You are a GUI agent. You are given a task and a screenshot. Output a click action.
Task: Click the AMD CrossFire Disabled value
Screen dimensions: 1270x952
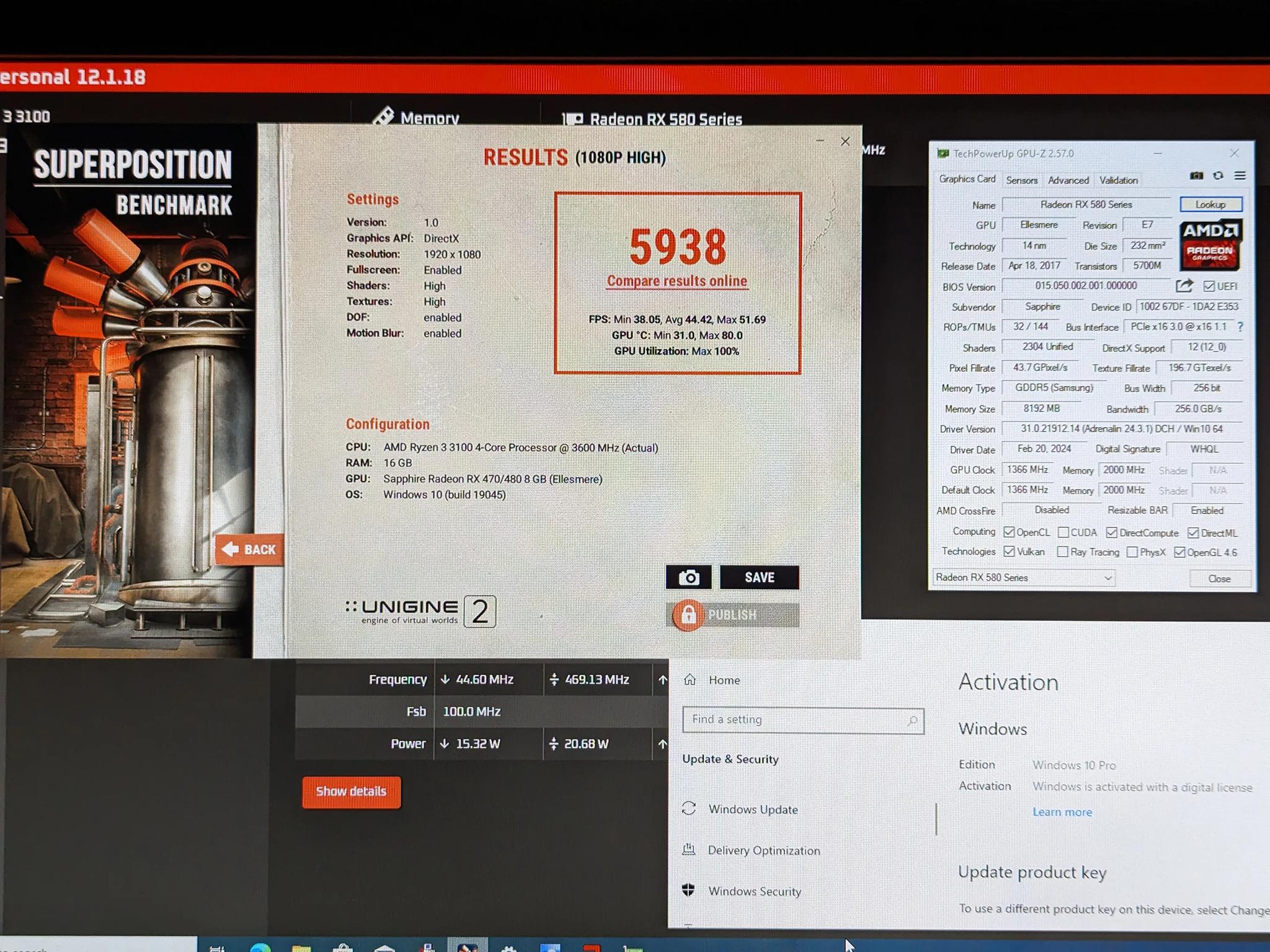(x=1052, y=510)
